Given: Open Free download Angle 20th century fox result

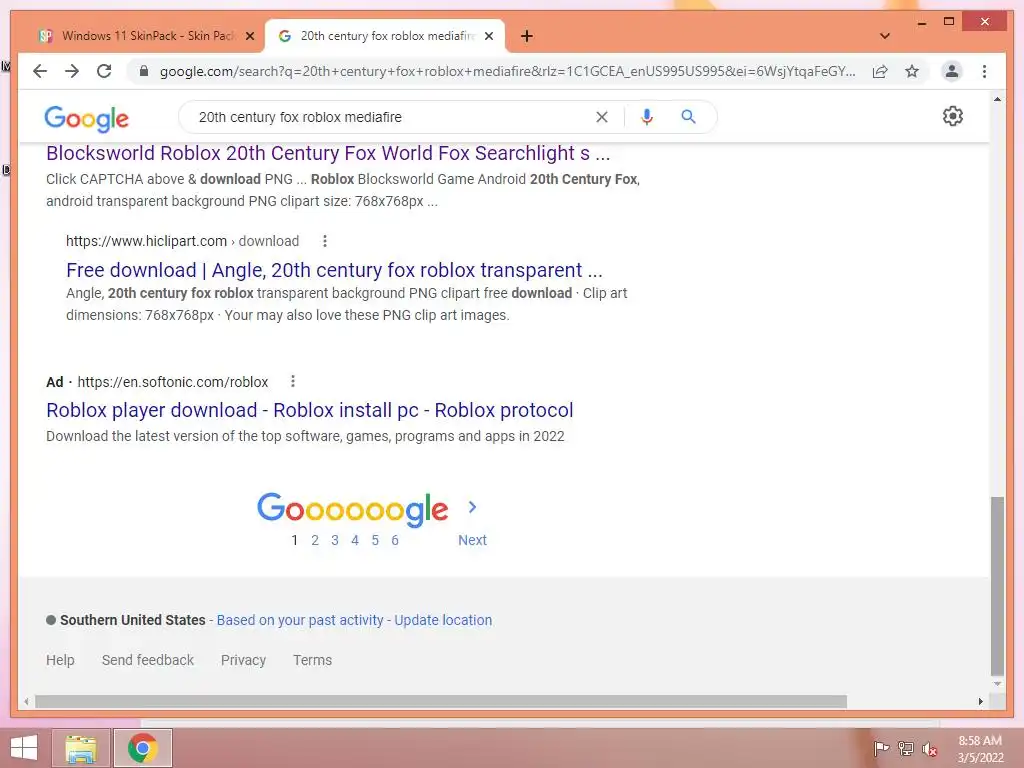Looking at the screenshot, I should point(334,270).
